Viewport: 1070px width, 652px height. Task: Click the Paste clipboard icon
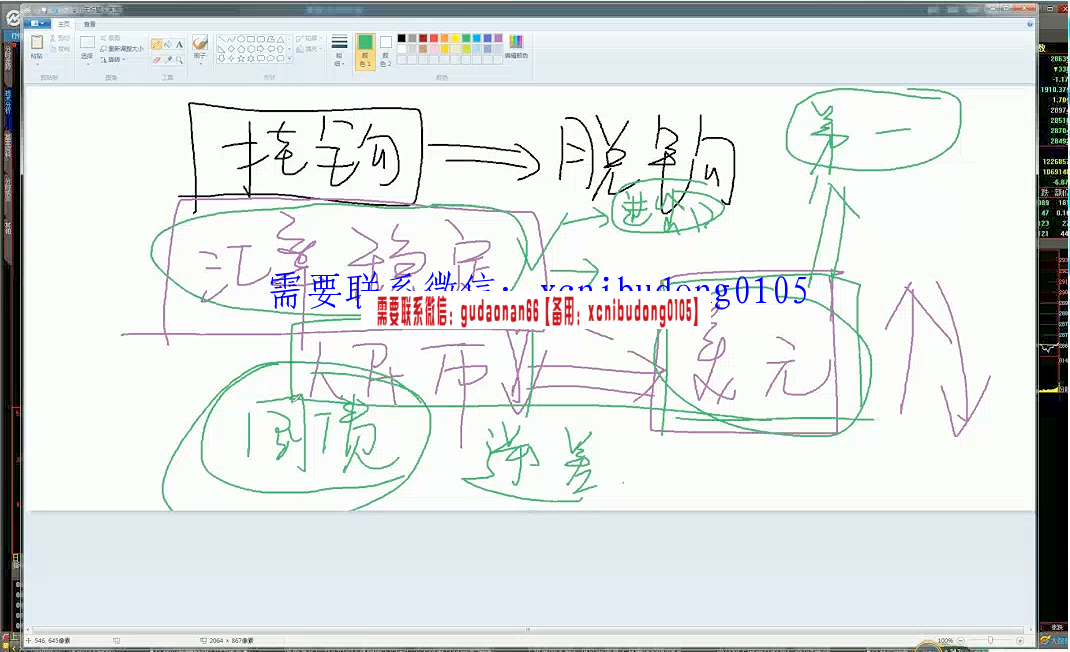[37, 43]
